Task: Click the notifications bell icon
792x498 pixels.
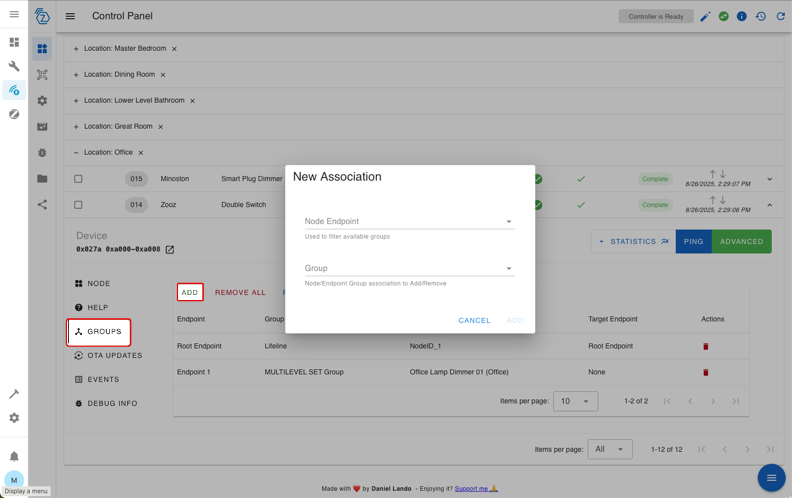Action: click(14, 456)
